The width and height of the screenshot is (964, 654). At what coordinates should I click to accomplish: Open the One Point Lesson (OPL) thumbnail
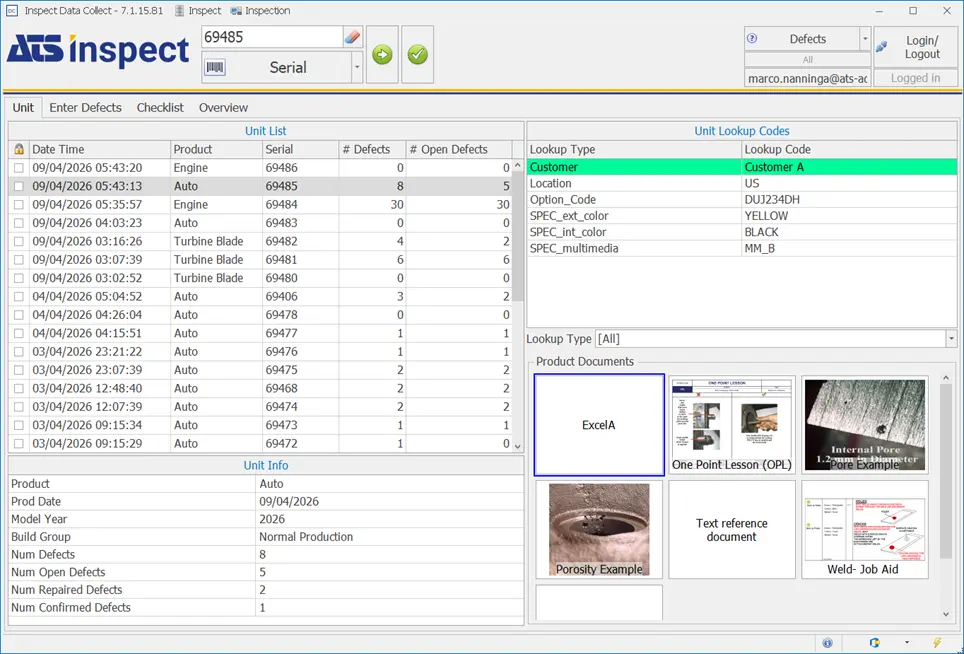coord(732,425)
